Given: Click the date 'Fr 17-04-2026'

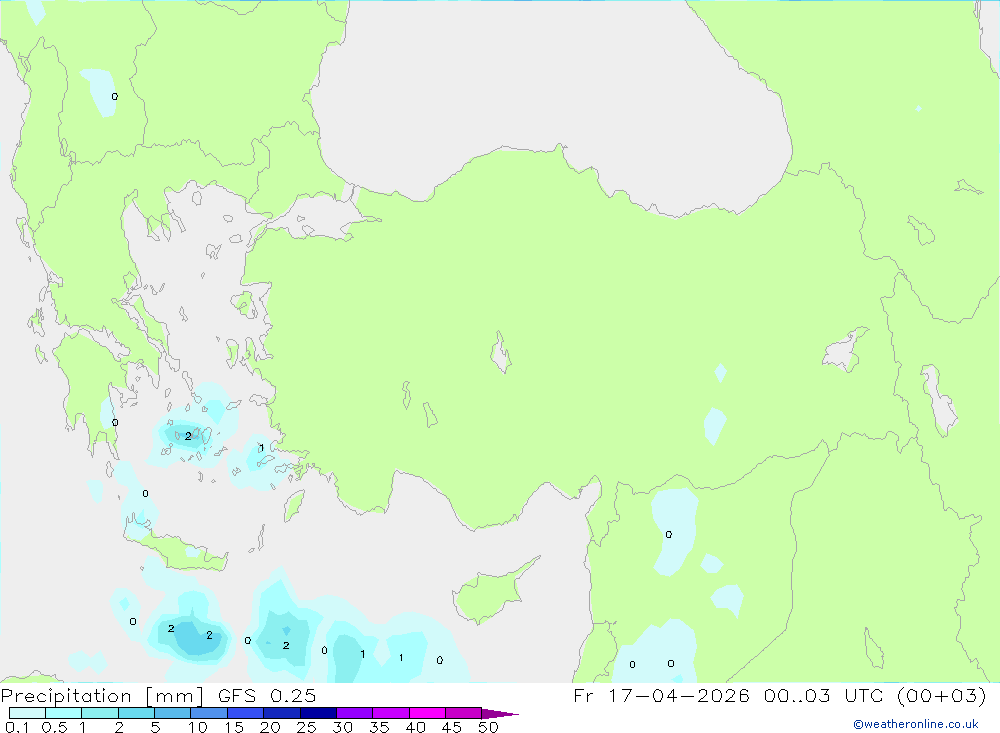Looking at the screenshot, I should pyautogui.click(x=661, y=695).
